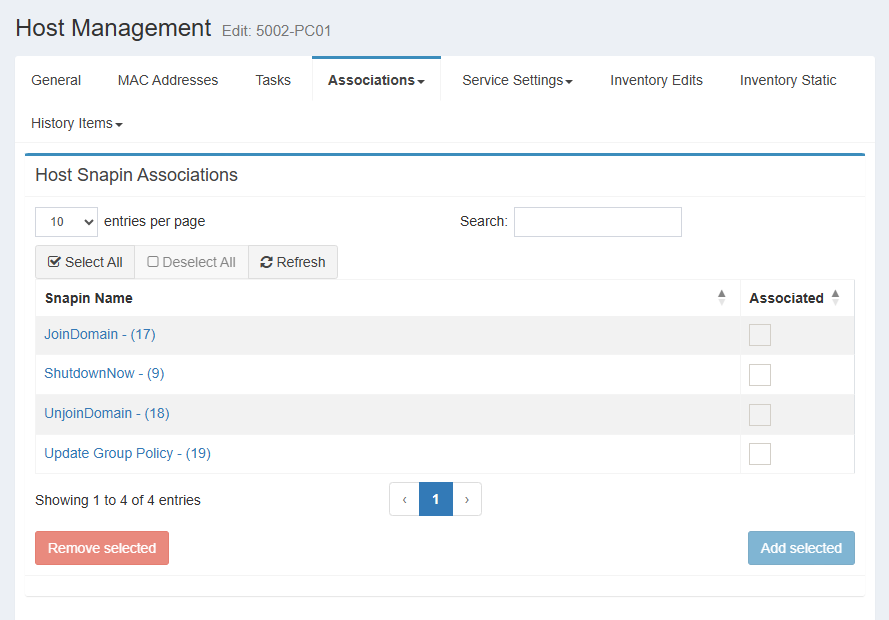Click Remove selected button
This screenshot has height=620, width=889.
click(102, 548)
